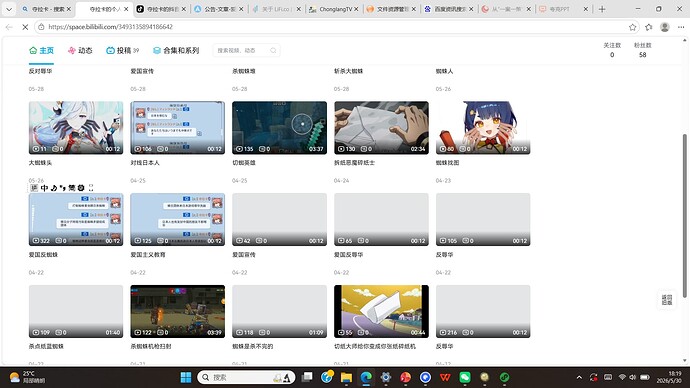
Task: Click the address bar URL
Action: point(110,27)
